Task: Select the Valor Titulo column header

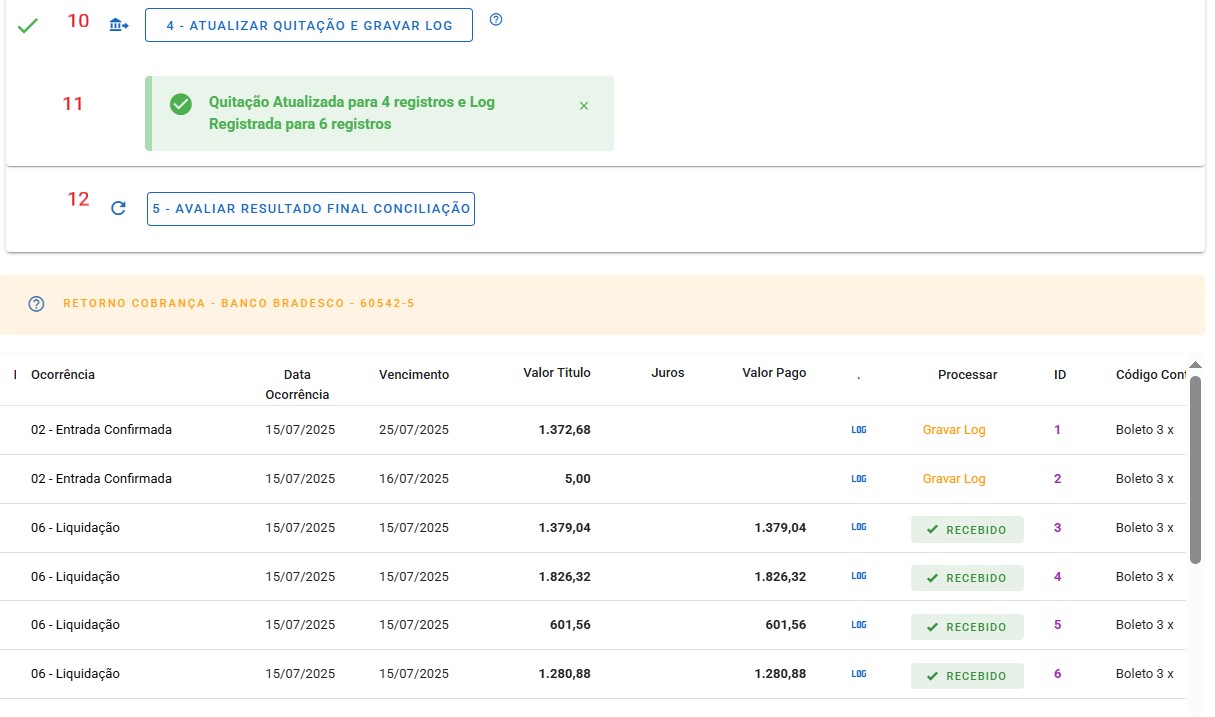Action: 557,373
